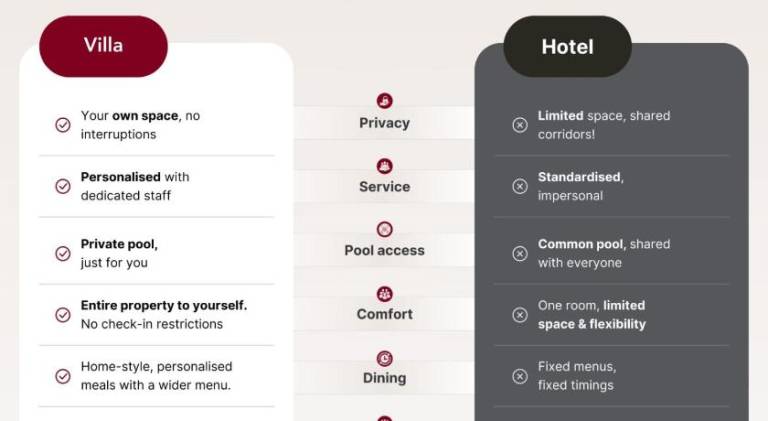768x421 pixels.
Task: Click the checkmark beside Home-style, personalised meals
Action: (63, 376)
